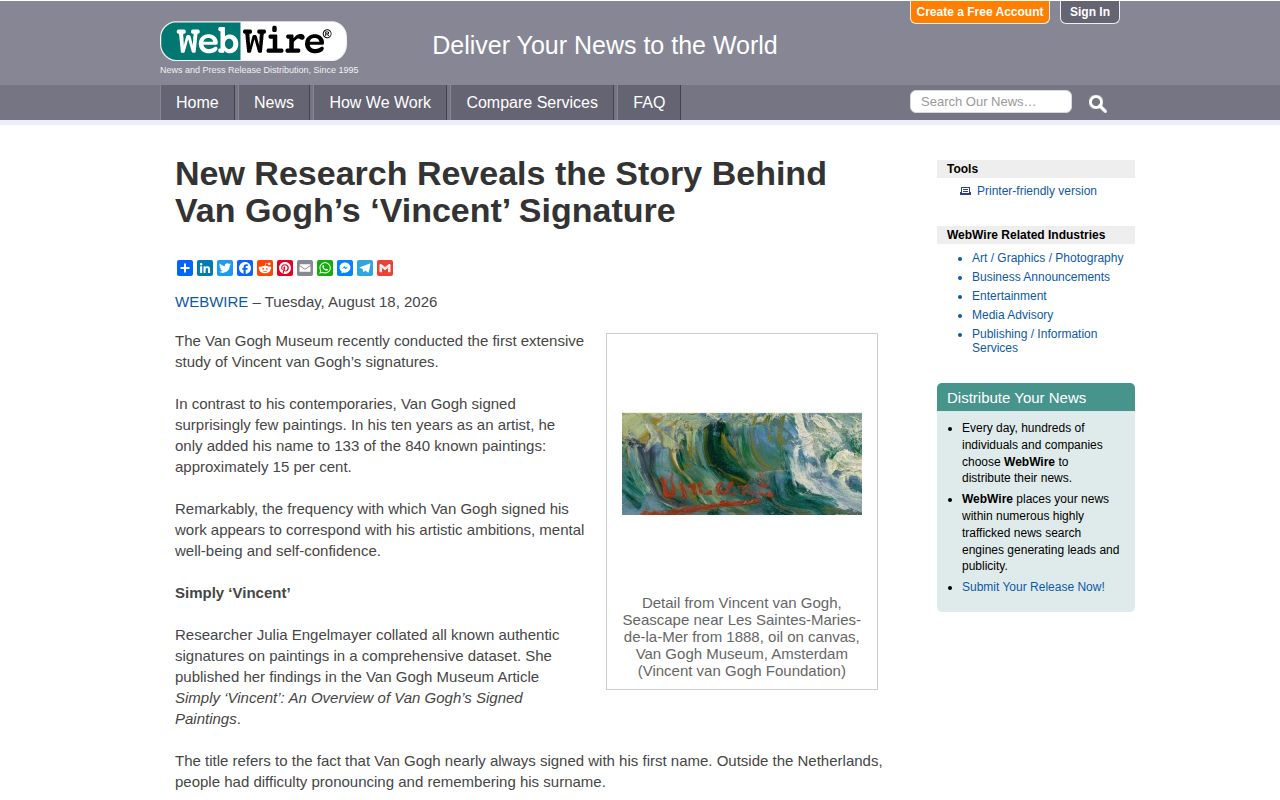Click the Sign In button
This screenshot has height=800, width=1280.
pyautogui.click(x=1090, y=12)
